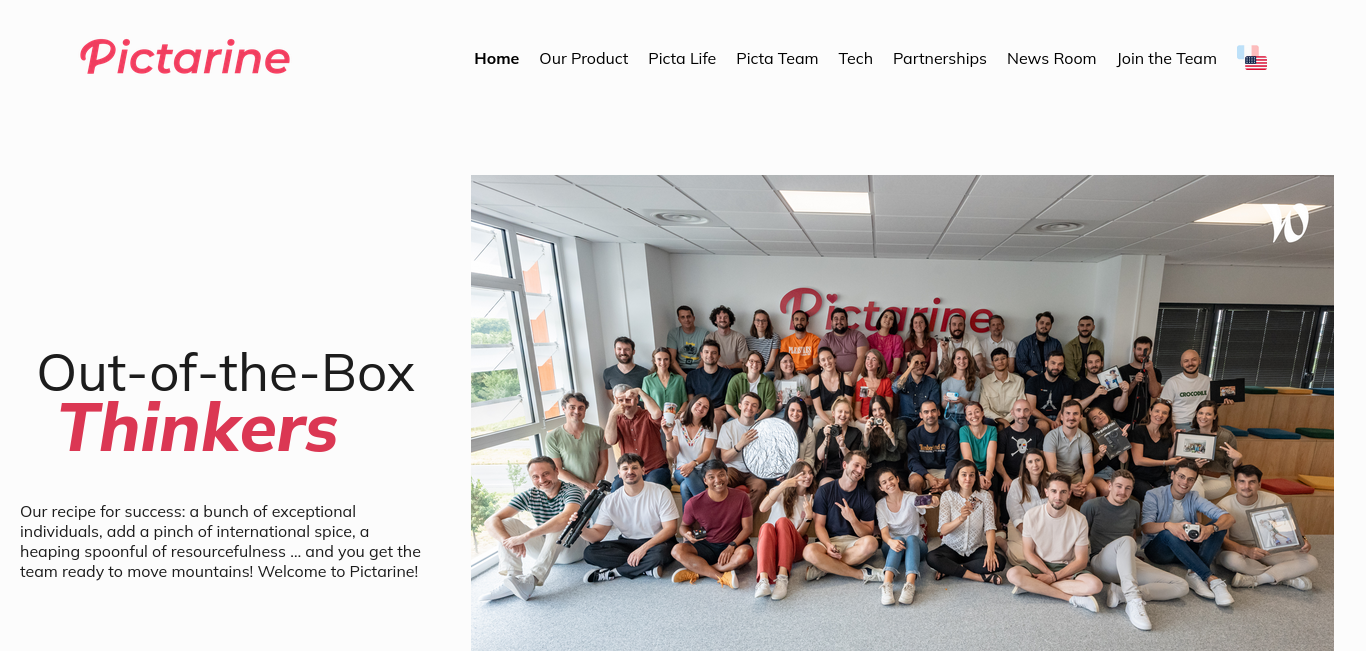Click the Join the Team link
1366x651 pixels.
[1166, 59]
